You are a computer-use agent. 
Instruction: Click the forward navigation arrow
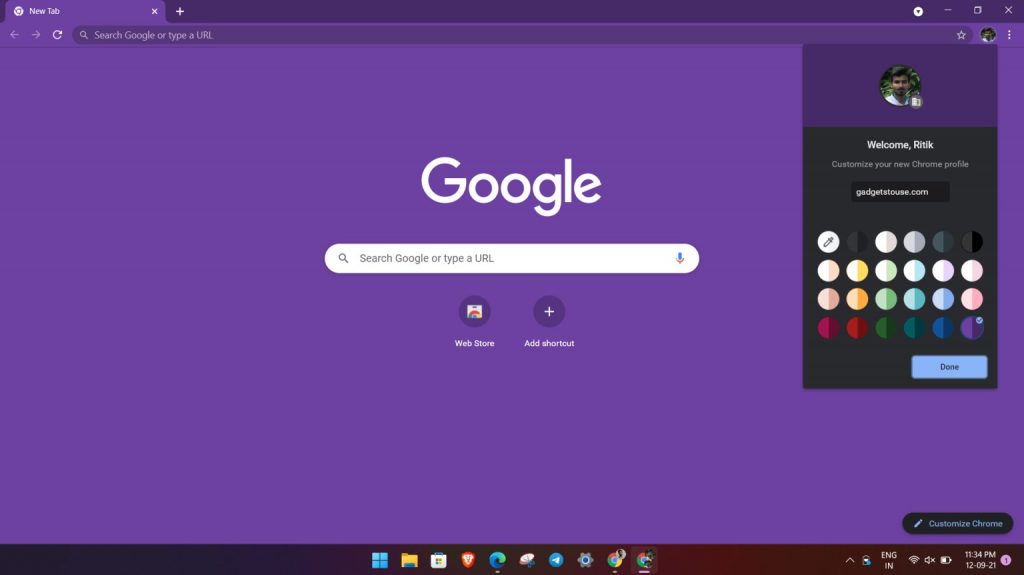point(36,35)
